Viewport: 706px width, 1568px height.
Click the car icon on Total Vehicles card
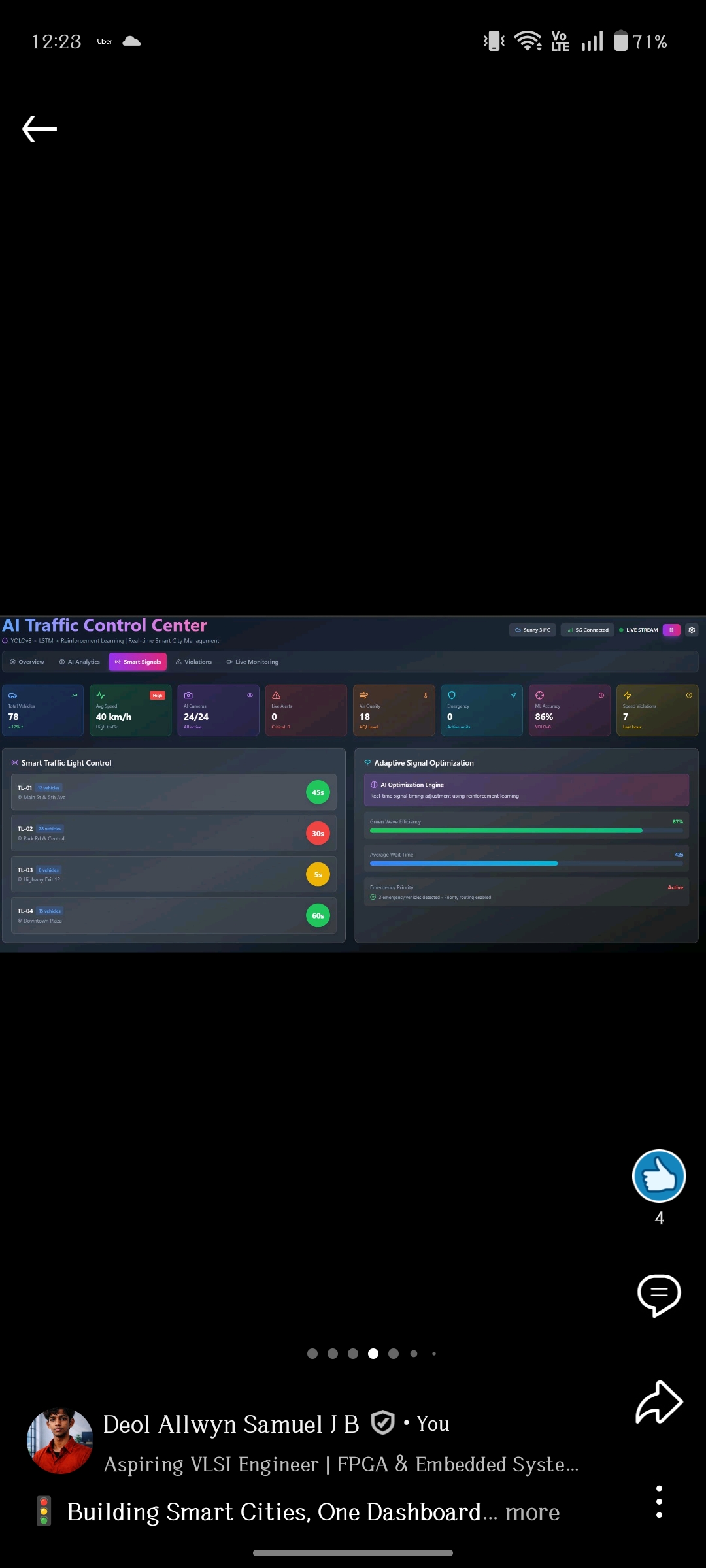[12, 695]
